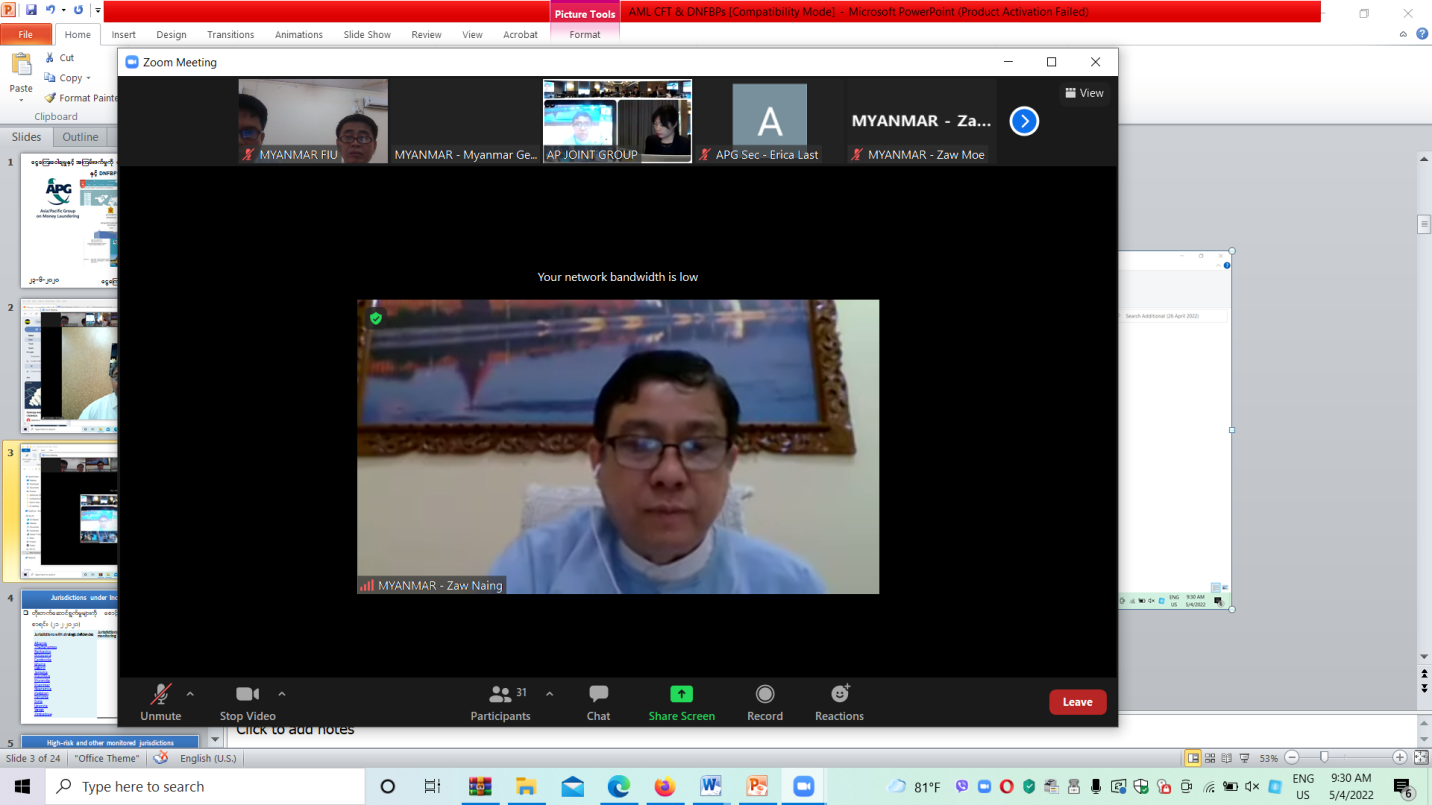The width and height of the screenshot is (1432, 805).
Task: Click the green encryption shield icon
Action: click(x=376, y=319)
